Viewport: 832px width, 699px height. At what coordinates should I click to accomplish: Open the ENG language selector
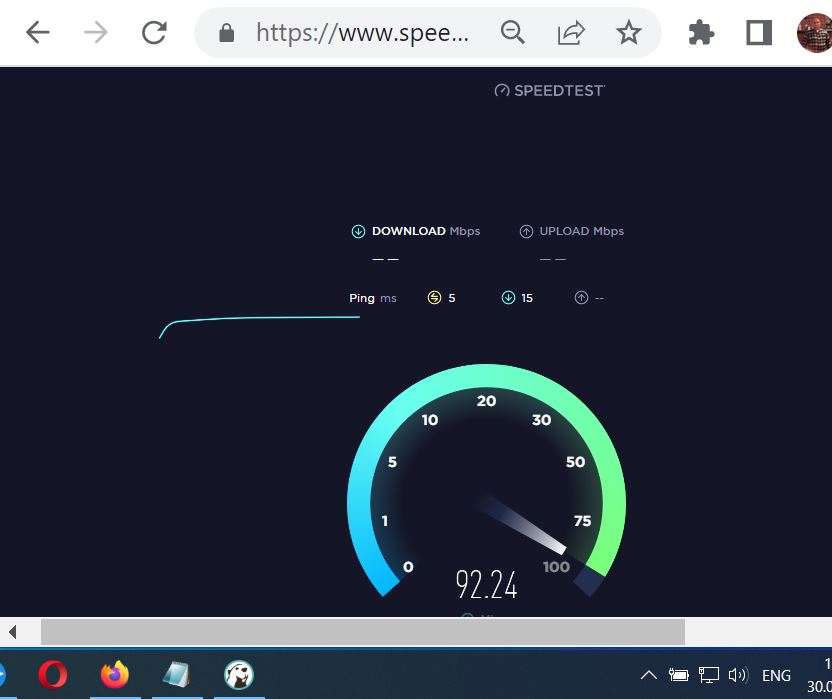(x=776, y=675)
